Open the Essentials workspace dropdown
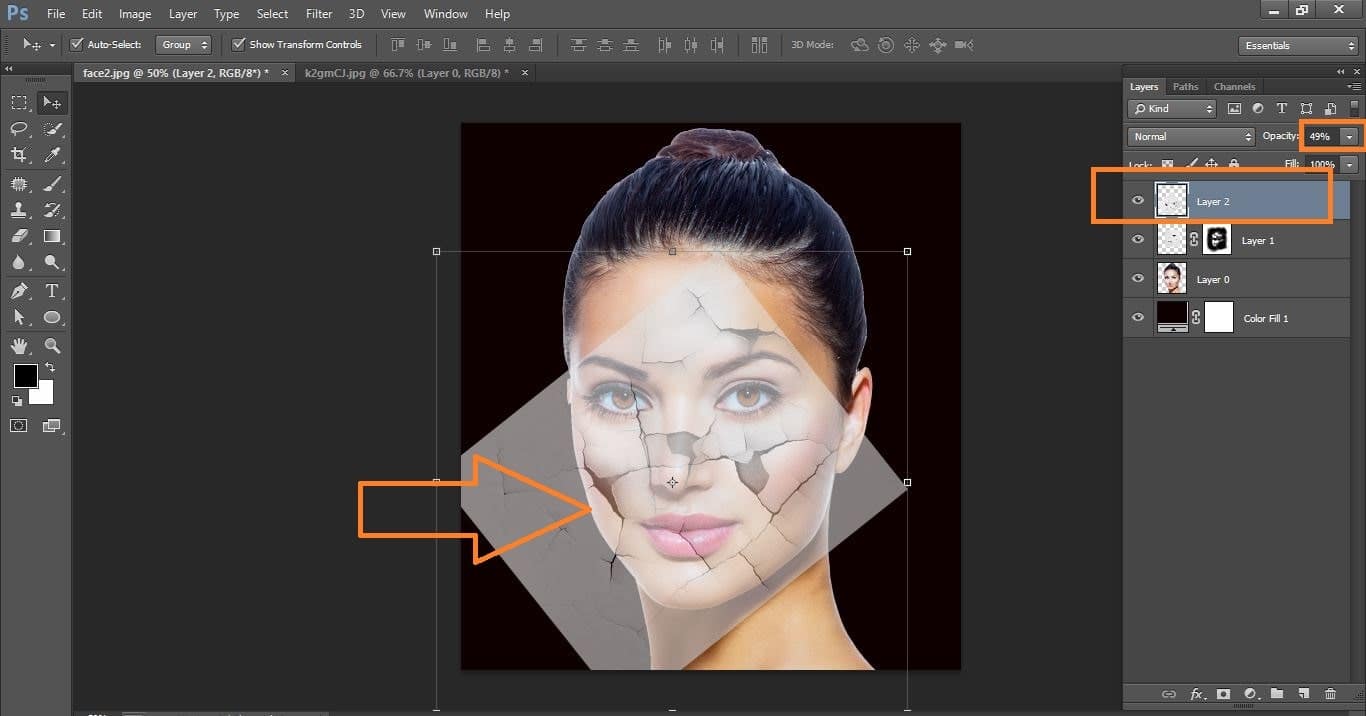The width and height of the screenshot is (1366, 716). pyautogui.click(x=1297, y=46)
